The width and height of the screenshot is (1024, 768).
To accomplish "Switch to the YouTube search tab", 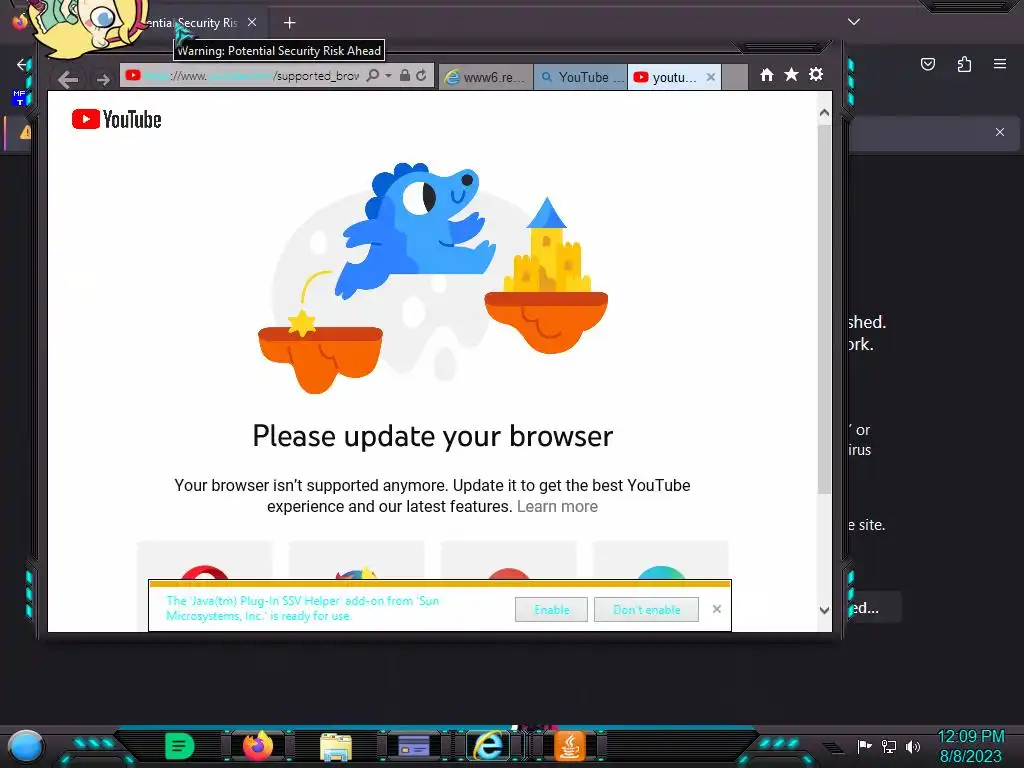I will (581, 77).
